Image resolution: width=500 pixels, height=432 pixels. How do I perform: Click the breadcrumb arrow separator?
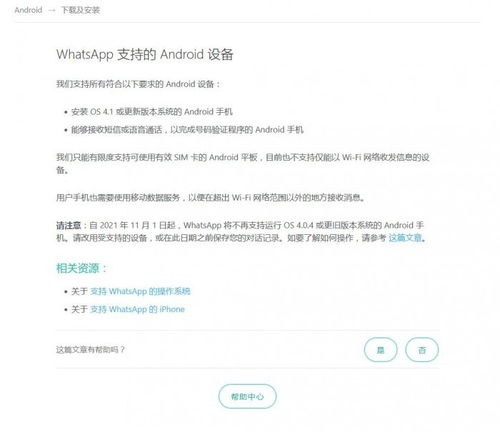pos(52,10)
